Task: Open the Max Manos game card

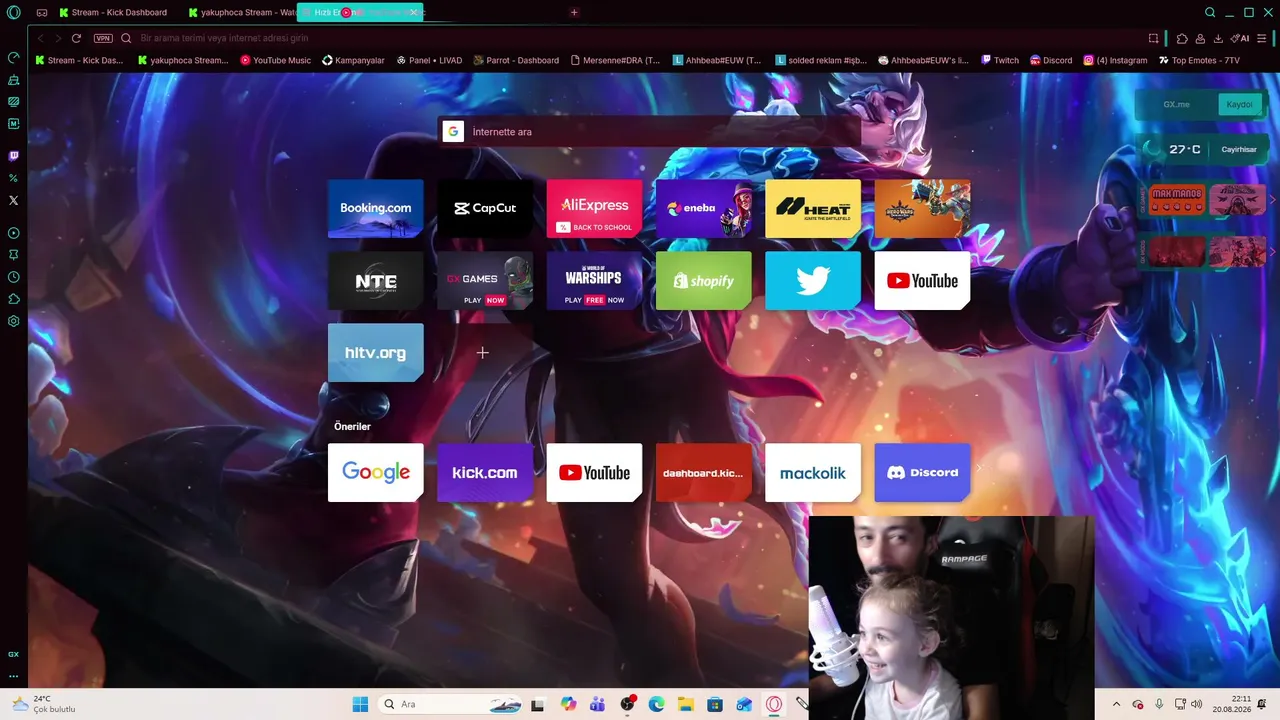Action: pos(1177,199)
